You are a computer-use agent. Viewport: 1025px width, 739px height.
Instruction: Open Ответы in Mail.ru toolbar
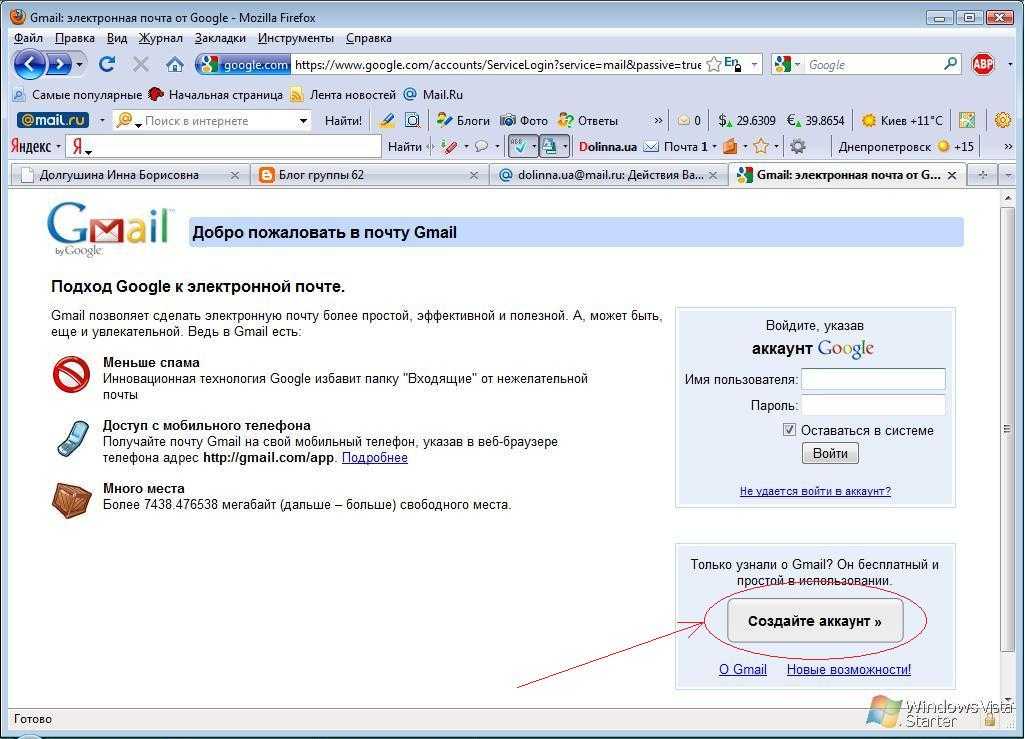(588, 120)
